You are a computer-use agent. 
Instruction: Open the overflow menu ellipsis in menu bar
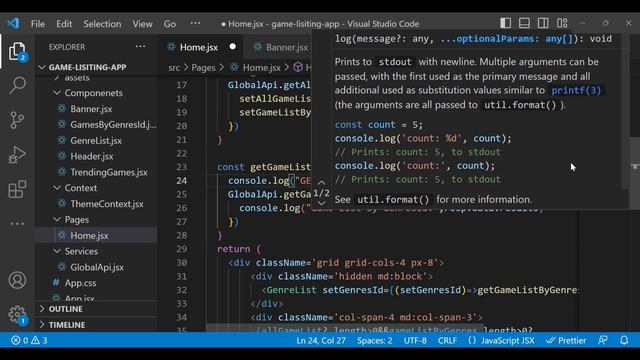(195, 23)
